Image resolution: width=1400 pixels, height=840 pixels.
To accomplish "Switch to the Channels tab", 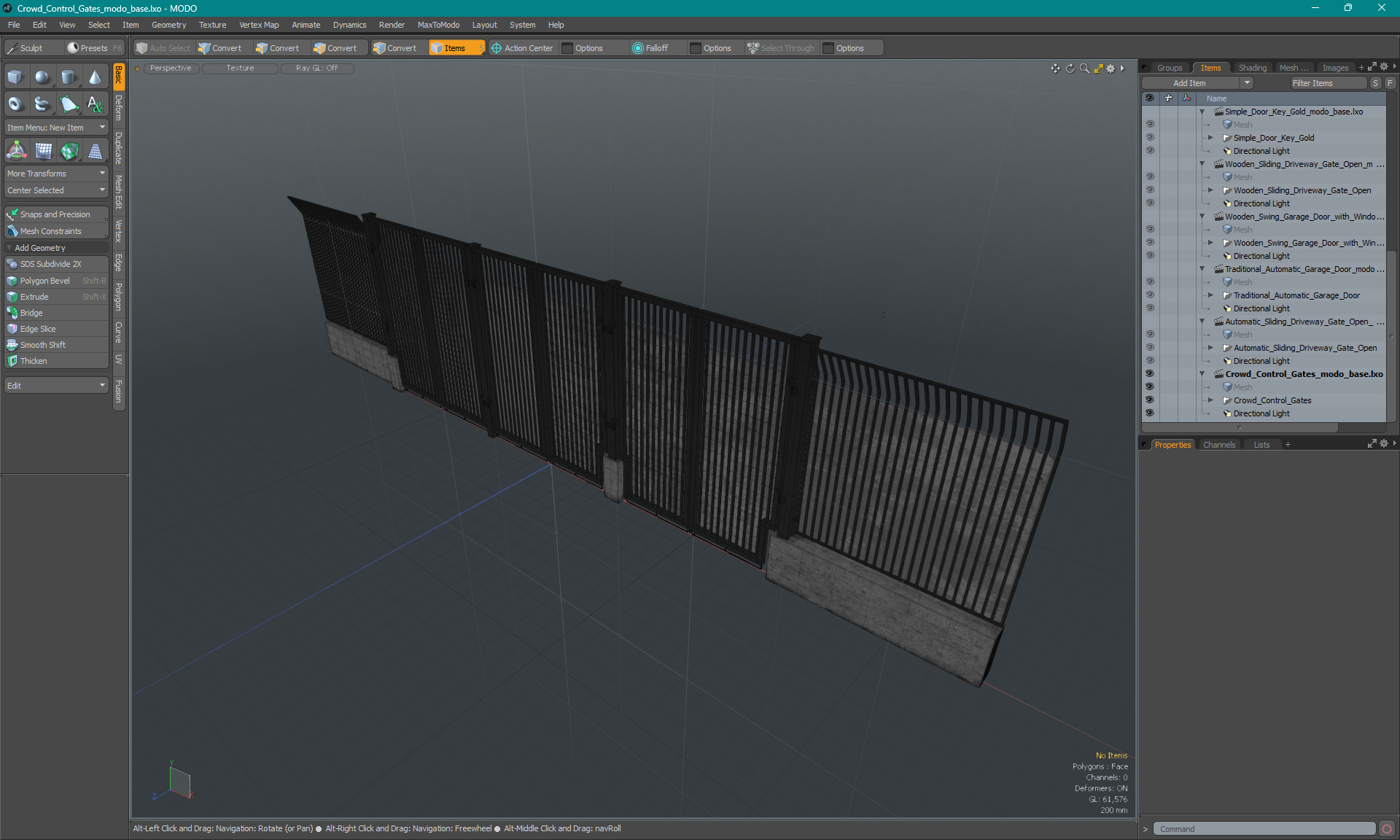I will pyautogui.click(x=1219, y=445).
